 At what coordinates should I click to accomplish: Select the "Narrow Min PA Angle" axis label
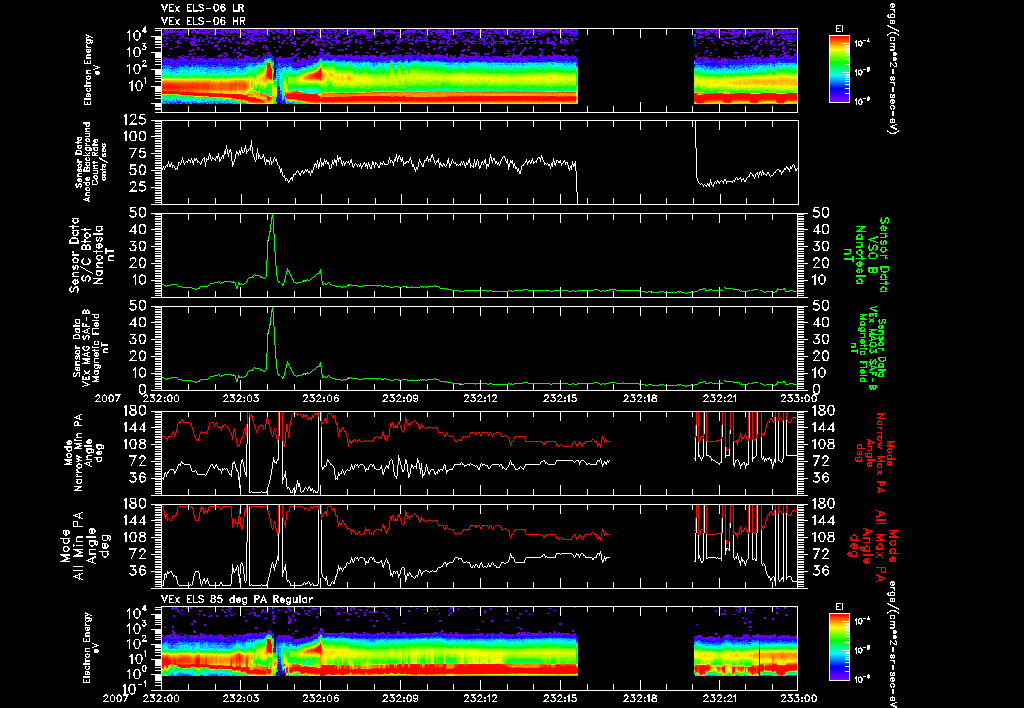[x=84, y=452]
